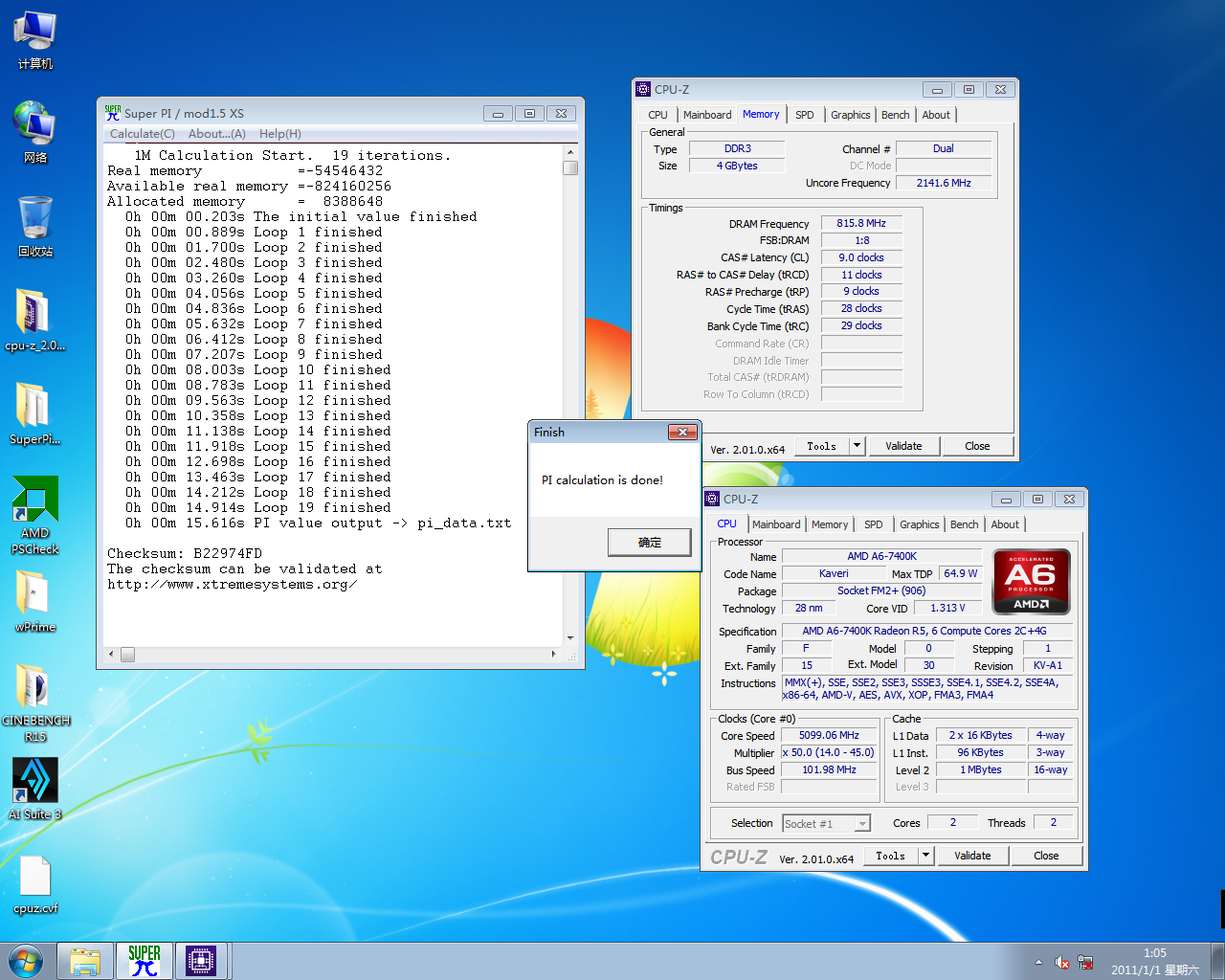Switch to CPU tab in Memory CPU-Z window
The width and height of the screenshot is (1225, 980).
pos(657,115)
